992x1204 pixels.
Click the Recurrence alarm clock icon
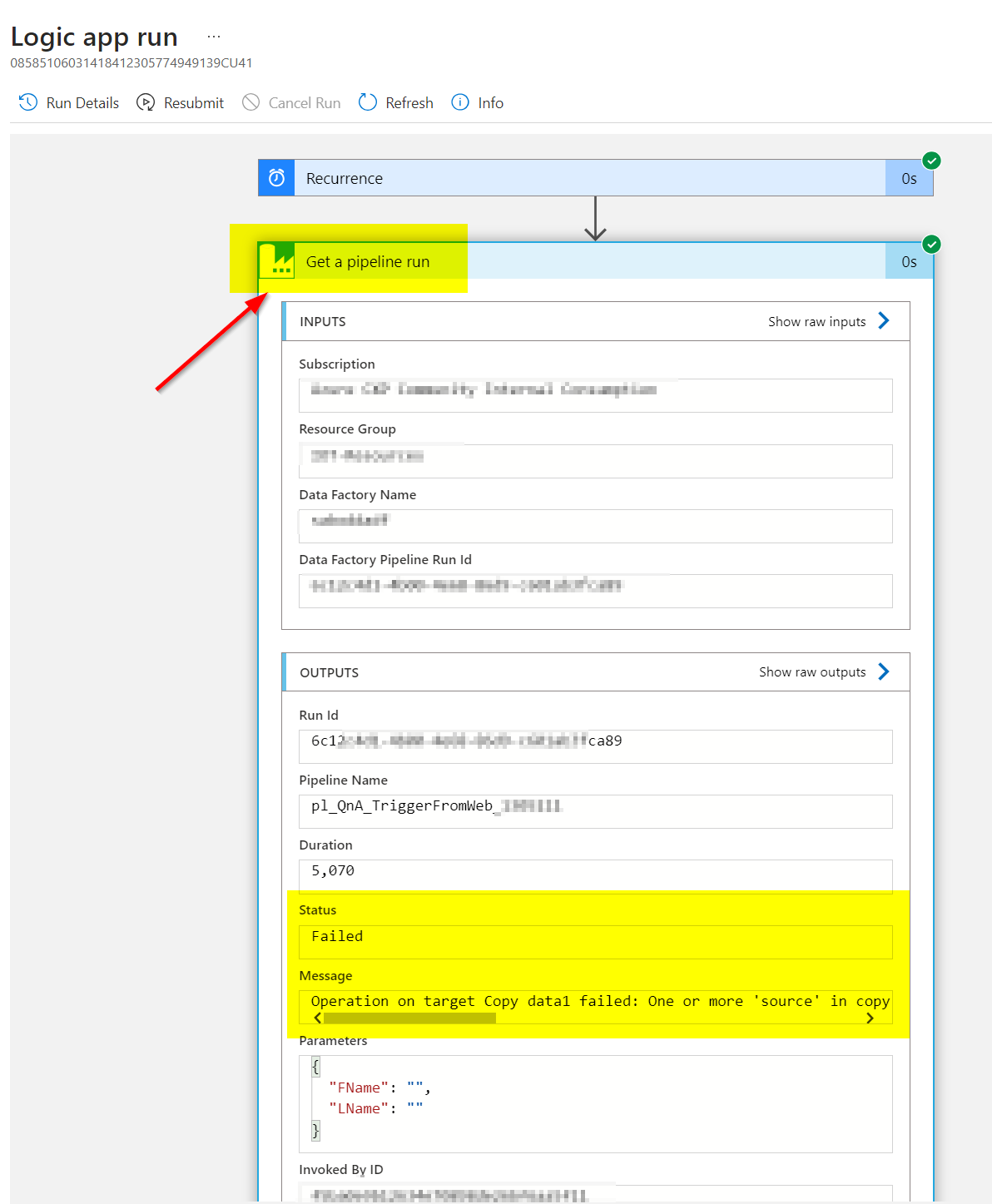276,178
